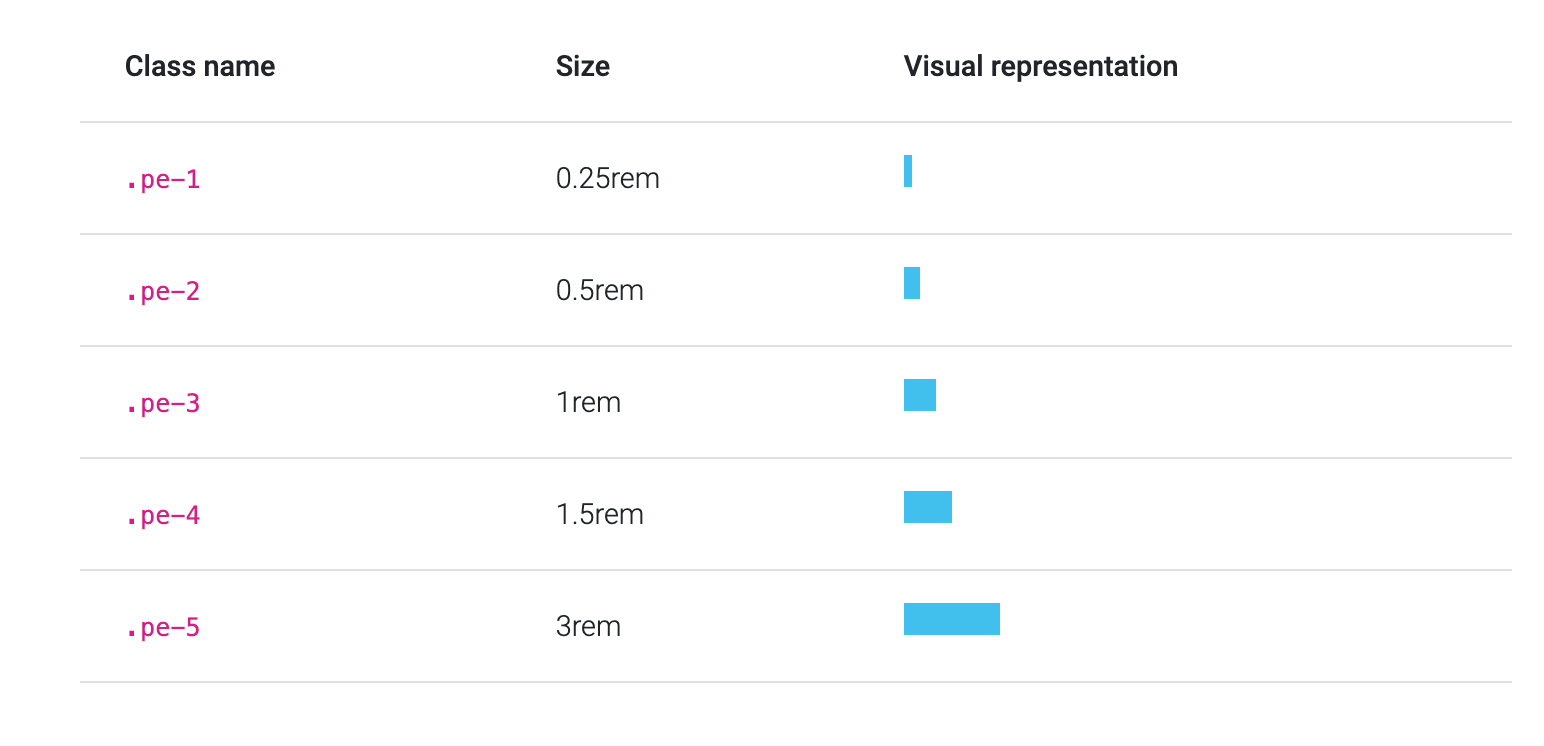The width and height of the screenshot is (1544, 746).
Task: Select the blue square for .pe-3
Action: click(920, 395)
